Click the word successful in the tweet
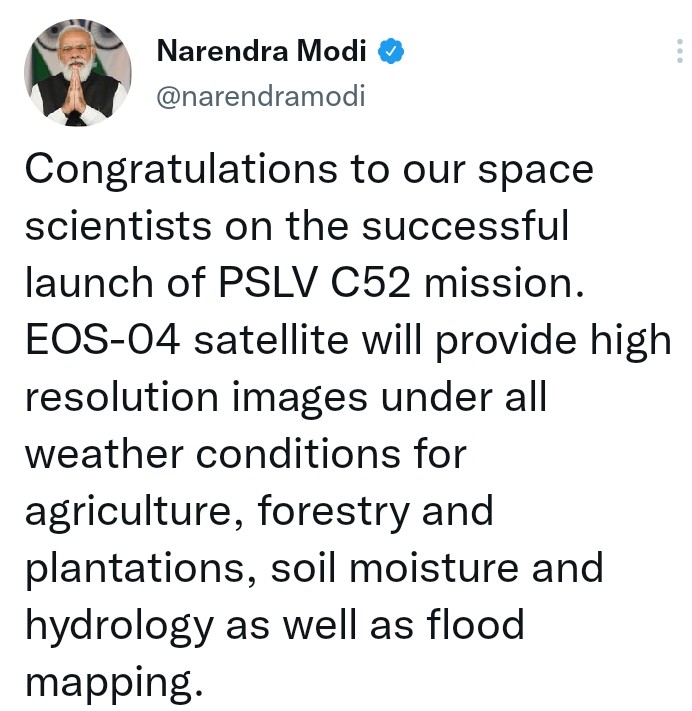The height and width of the screenshot is (711, 692). point(465,225)
